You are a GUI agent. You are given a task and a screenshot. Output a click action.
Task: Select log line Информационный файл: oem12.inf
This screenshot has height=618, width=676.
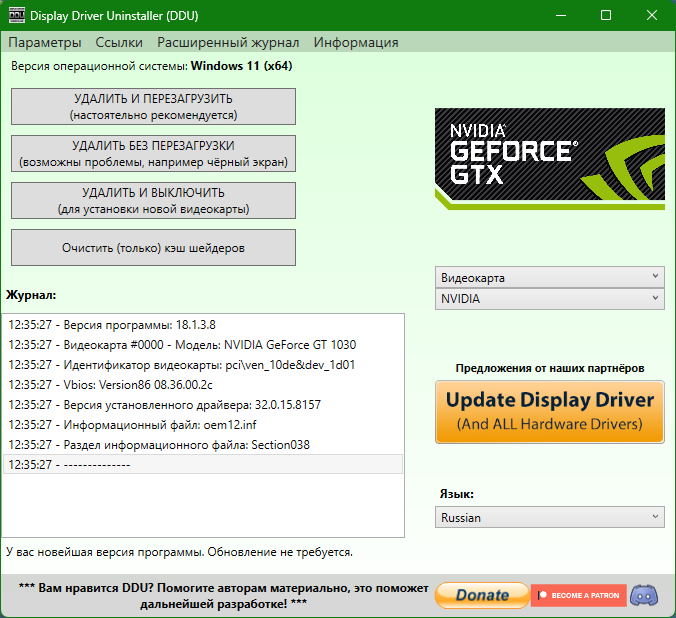[x=203, y=425]
